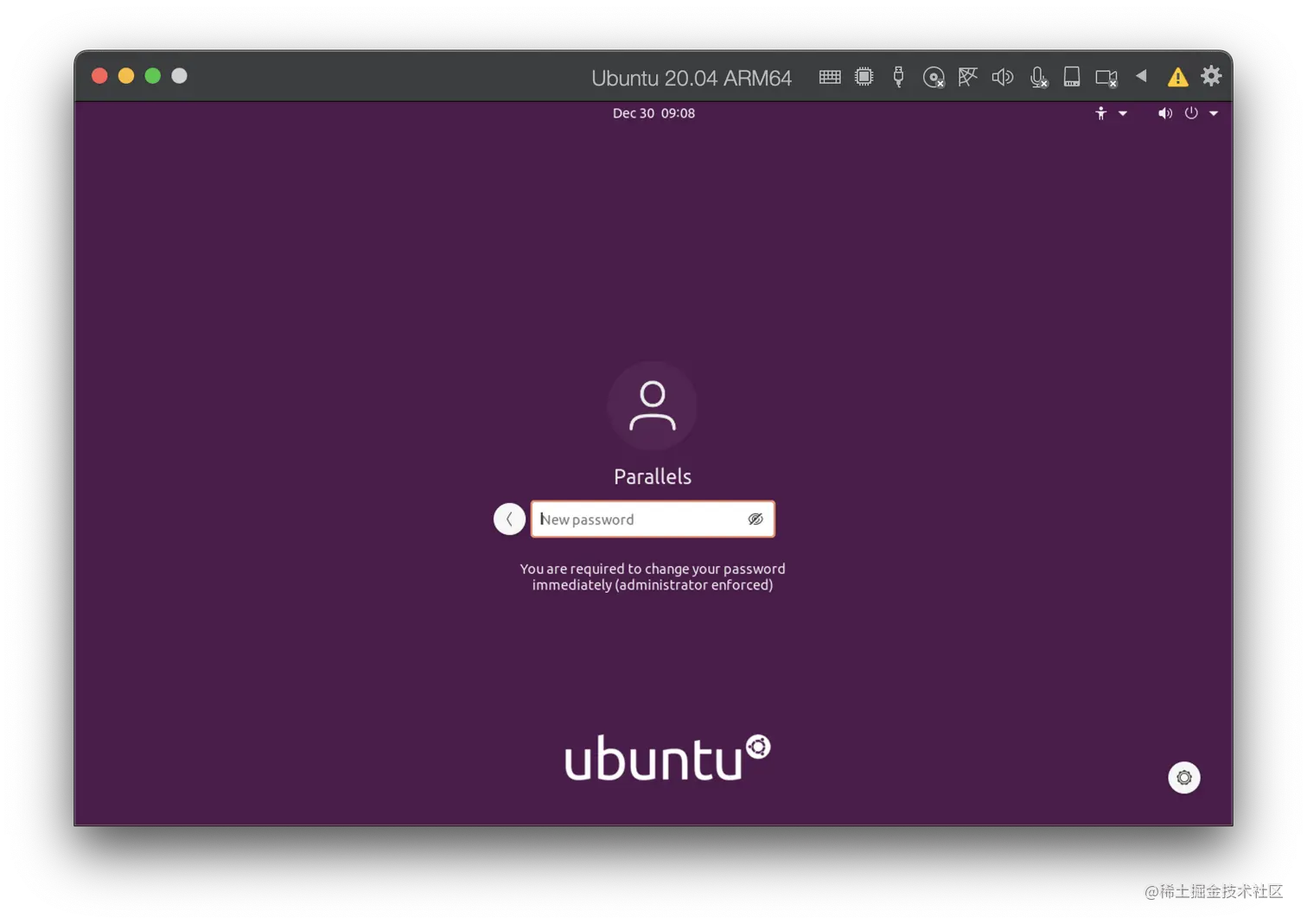Screen dimensions: 1307x924
Task: Click the fourth gray window control button
Action: (x=179, y=76)
